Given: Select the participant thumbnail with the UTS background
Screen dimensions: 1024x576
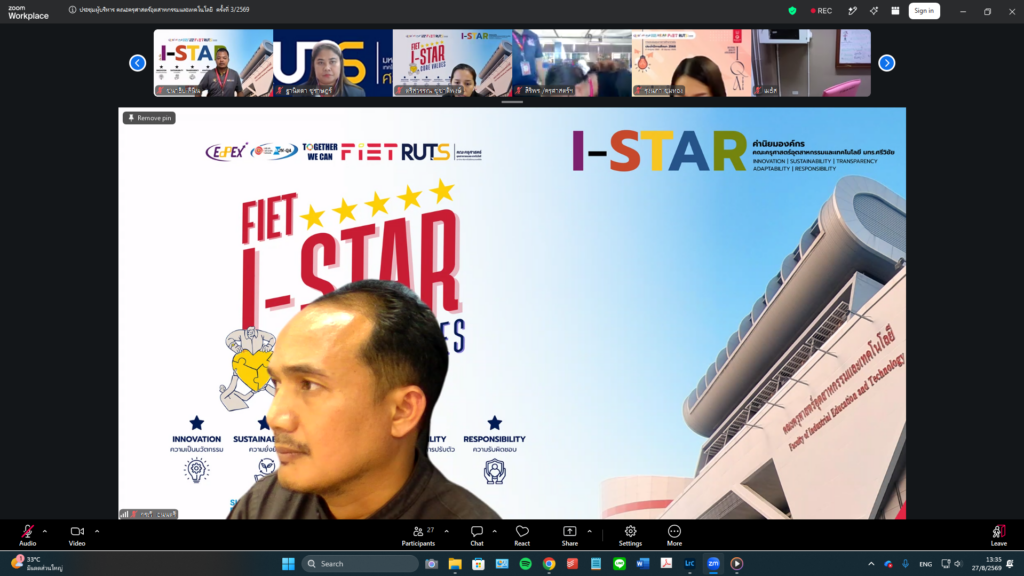Looking at the screenshot, I should pyautogui.click(x=333, y=63).
